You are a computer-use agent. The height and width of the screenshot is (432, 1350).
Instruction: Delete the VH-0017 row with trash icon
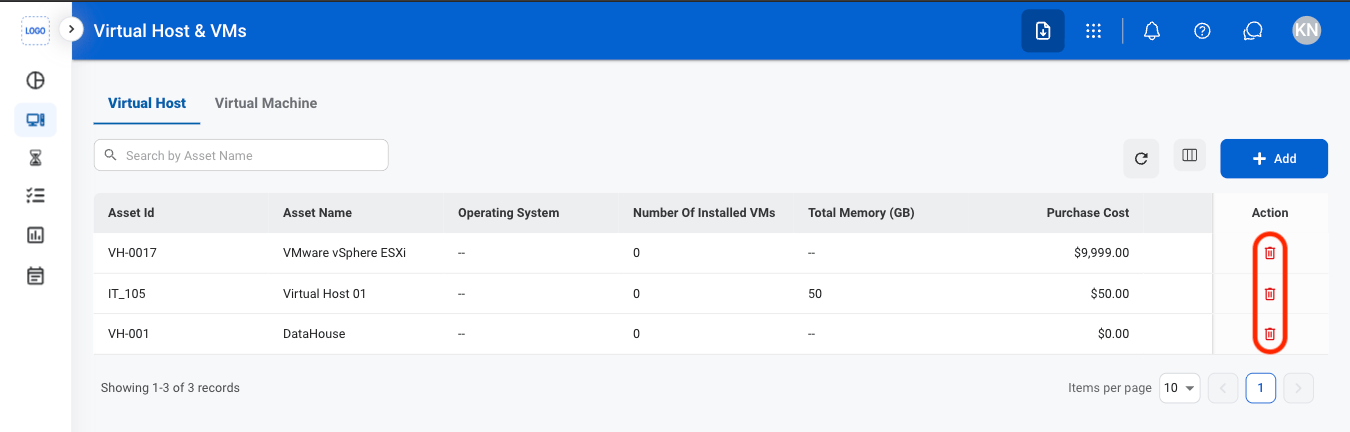(x=1270, y=253)
